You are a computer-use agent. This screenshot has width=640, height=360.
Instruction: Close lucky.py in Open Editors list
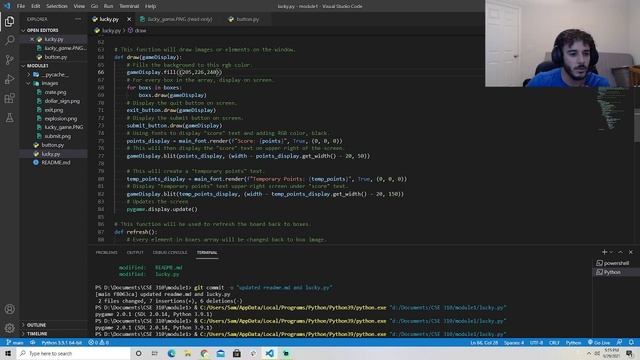[x=32, y=39]
